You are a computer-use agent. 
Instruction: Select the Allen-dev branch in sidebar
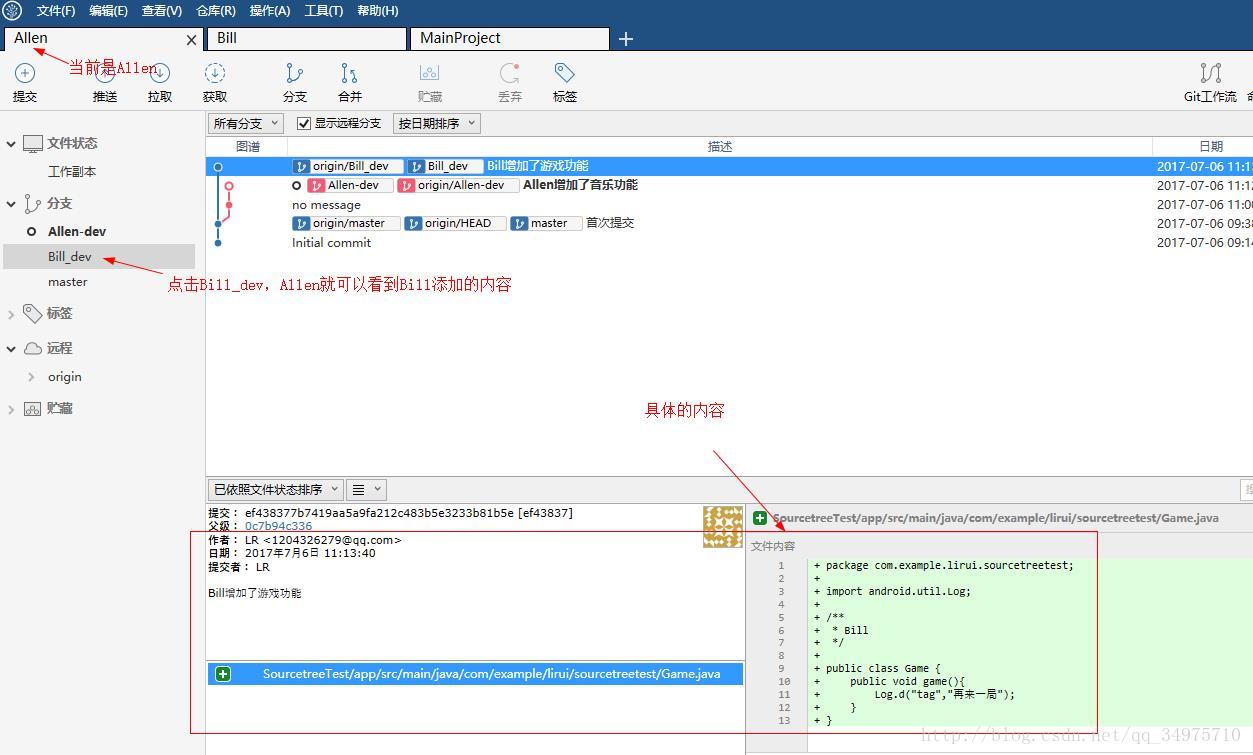(x=77, y=231)
